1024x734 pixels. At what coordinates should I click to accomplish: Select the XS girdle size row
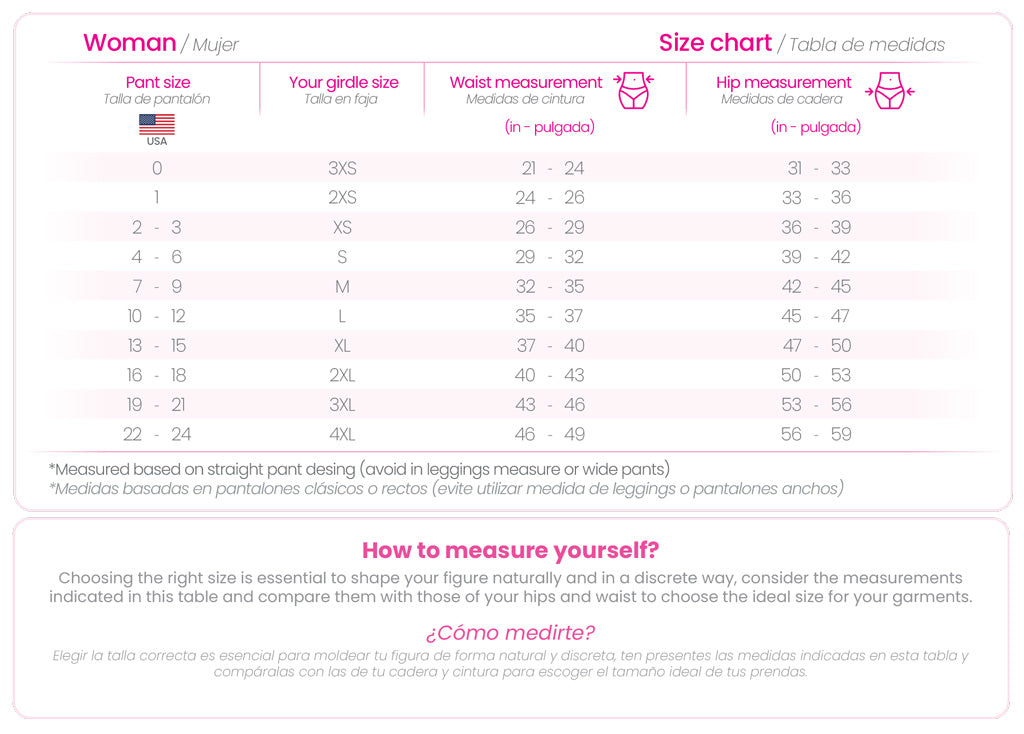coord(343,227)
